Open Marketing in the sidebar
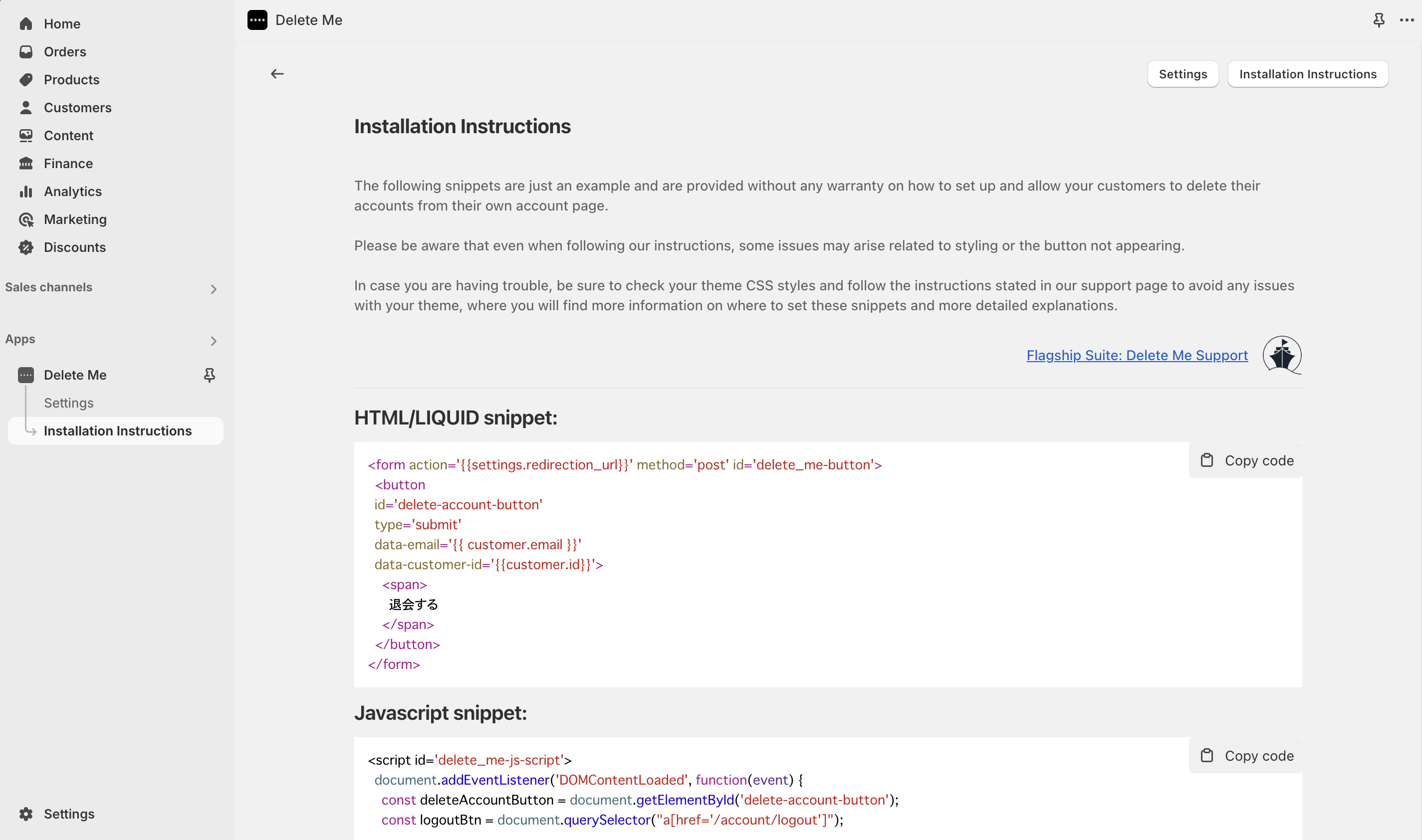Viewport: 1422px width, 840px height. [x=75, y=219]
